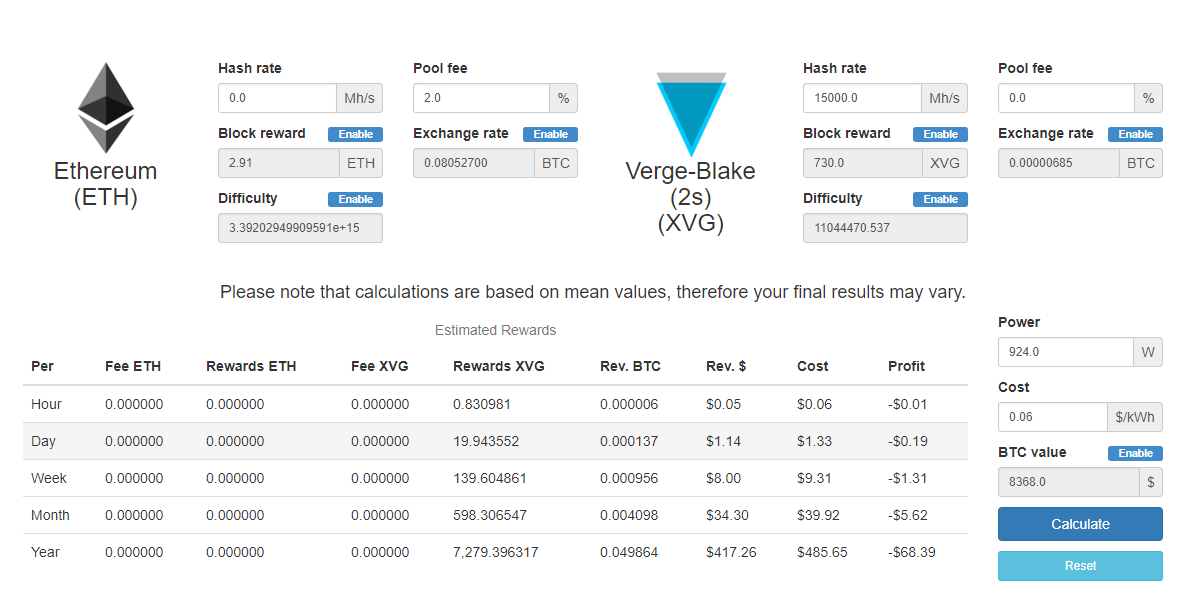Click hourly XVG reward 0.830981
This screenshot has height=595, width=1187.
[x=482, y=404]
